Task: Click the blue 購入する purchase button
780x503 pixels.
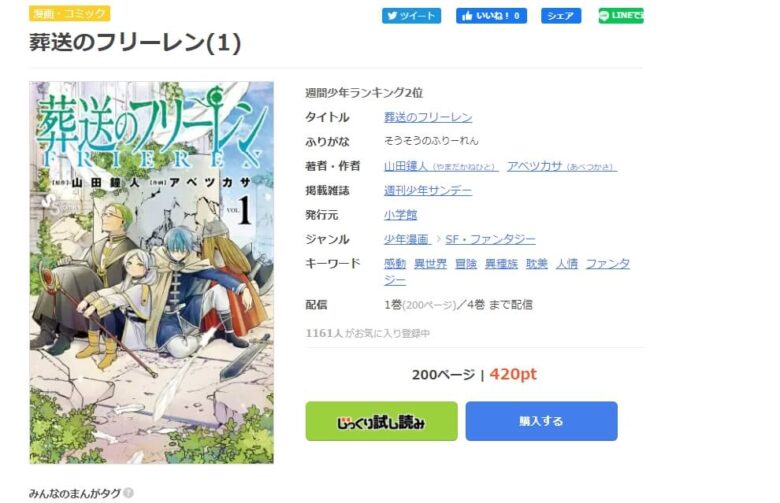Action: 541,421
